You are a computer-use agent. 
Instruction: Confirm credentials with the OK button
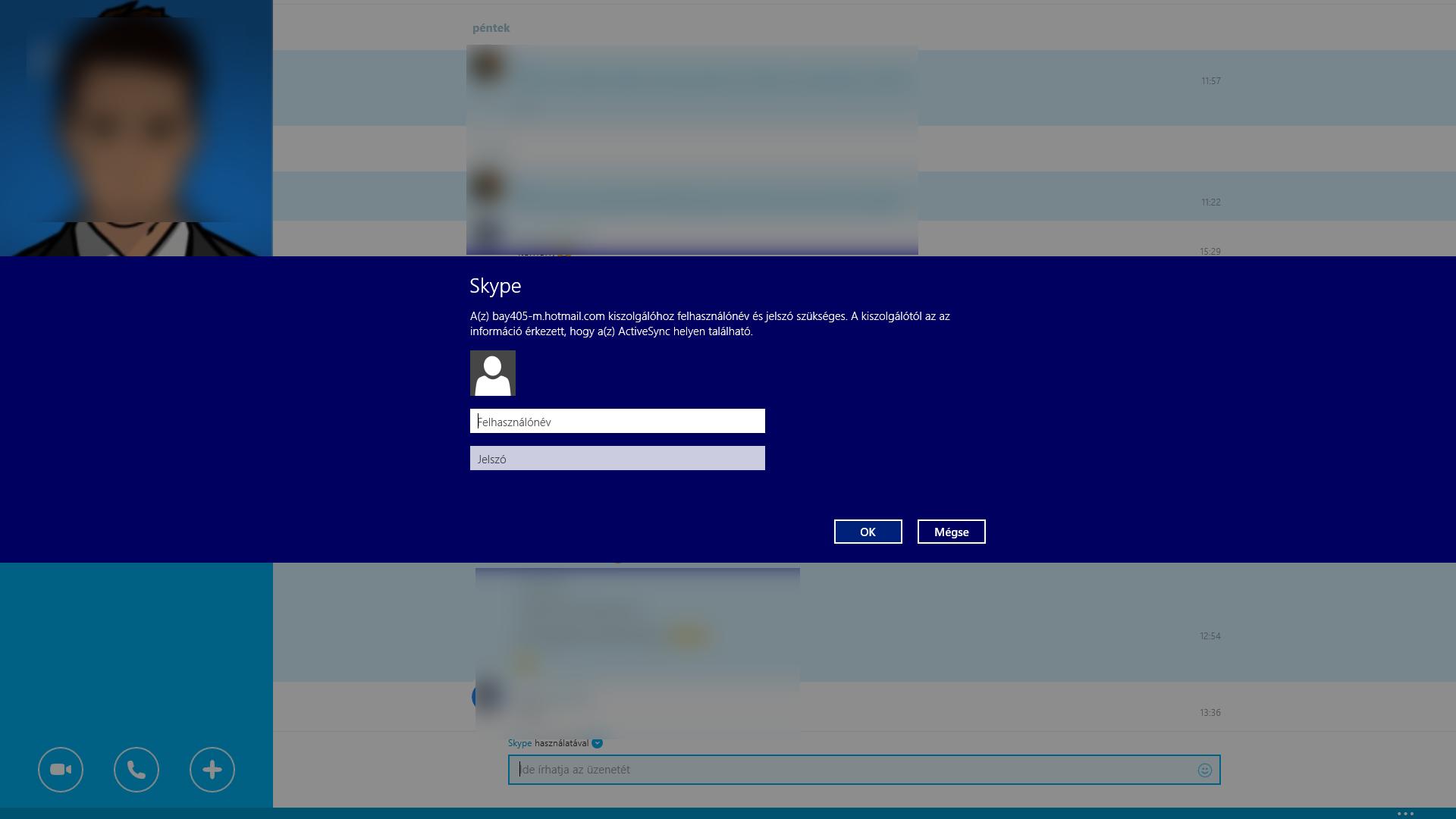[x=868, y=532]
